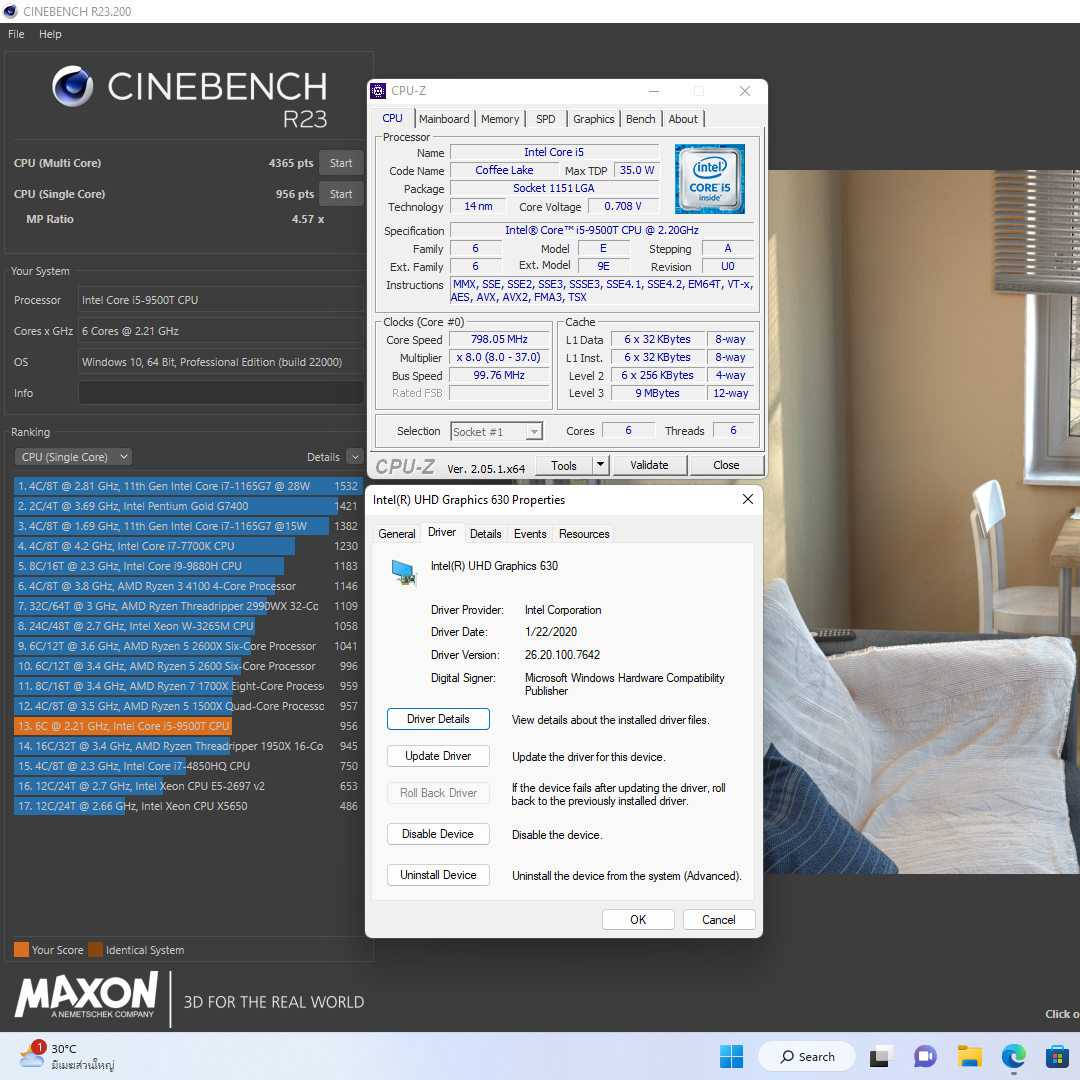Open Microsoft Store from the taskbar
Viewport: 1080px width, 1080px height.
tap(1057, 1056)
